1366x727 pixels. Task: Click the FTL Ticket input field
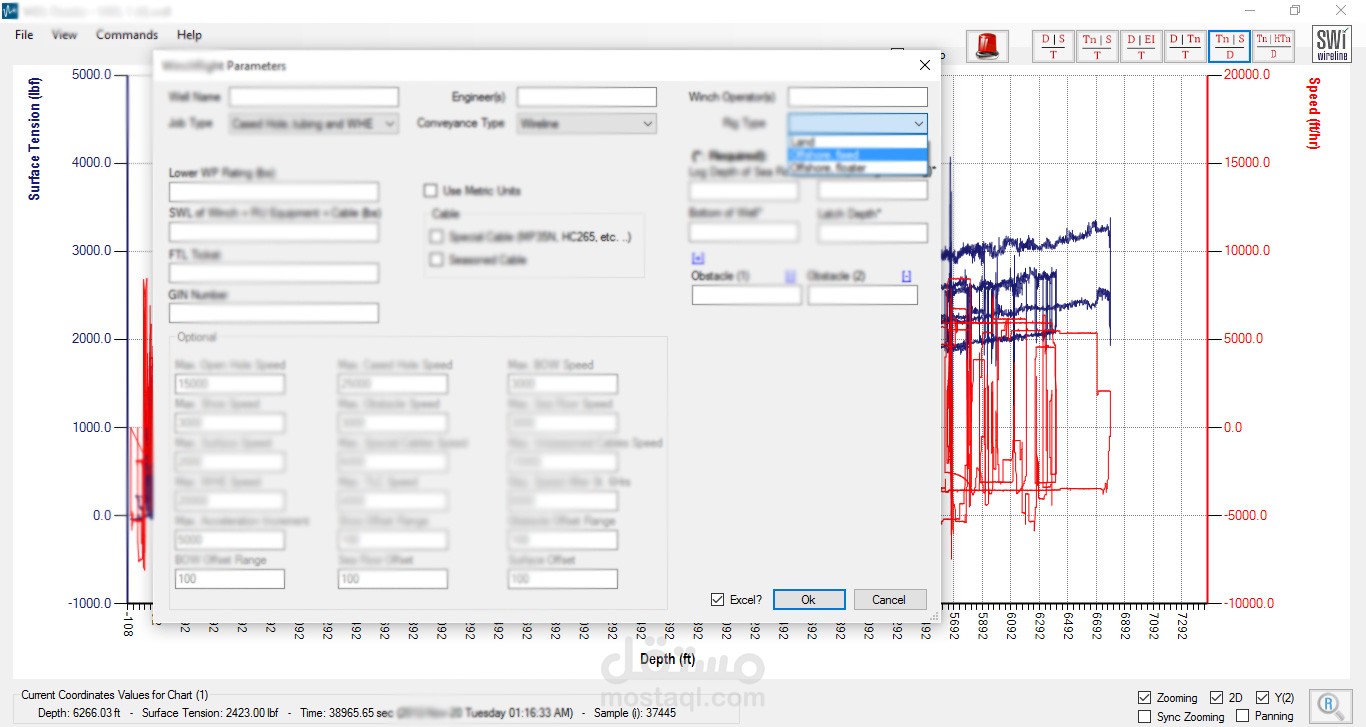274,273
